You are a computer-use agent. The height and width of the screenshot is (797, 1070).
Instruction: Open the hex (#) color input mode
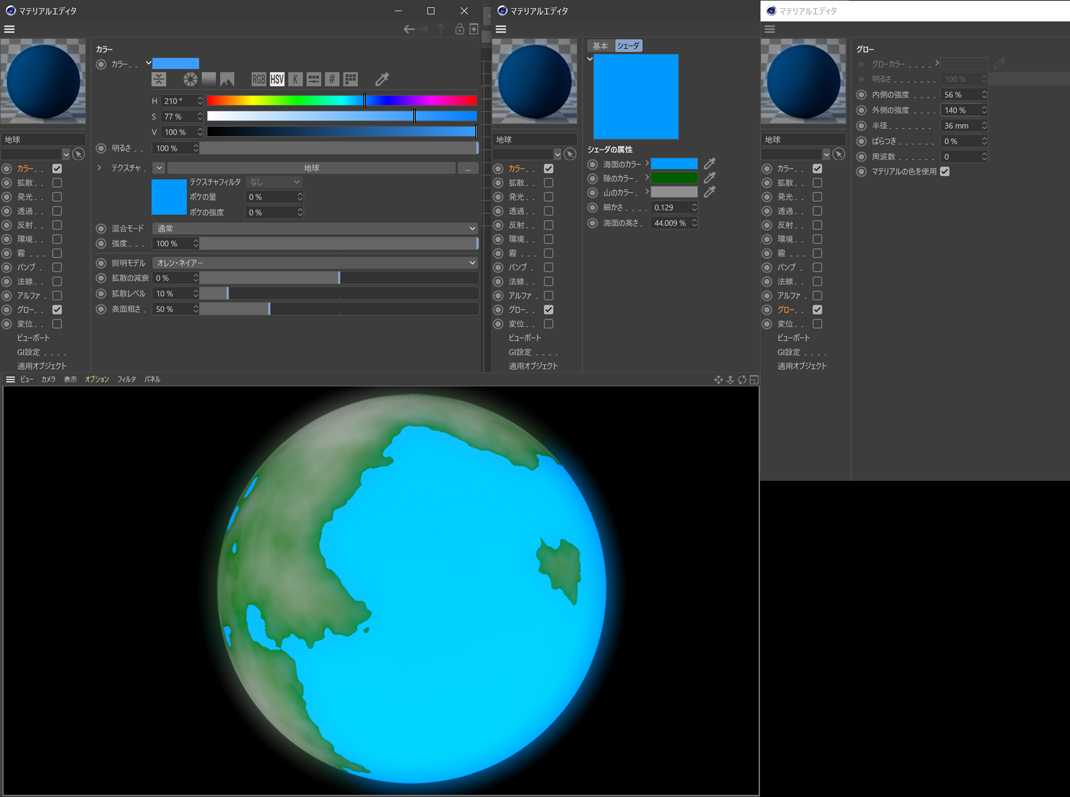click(332, 79)
